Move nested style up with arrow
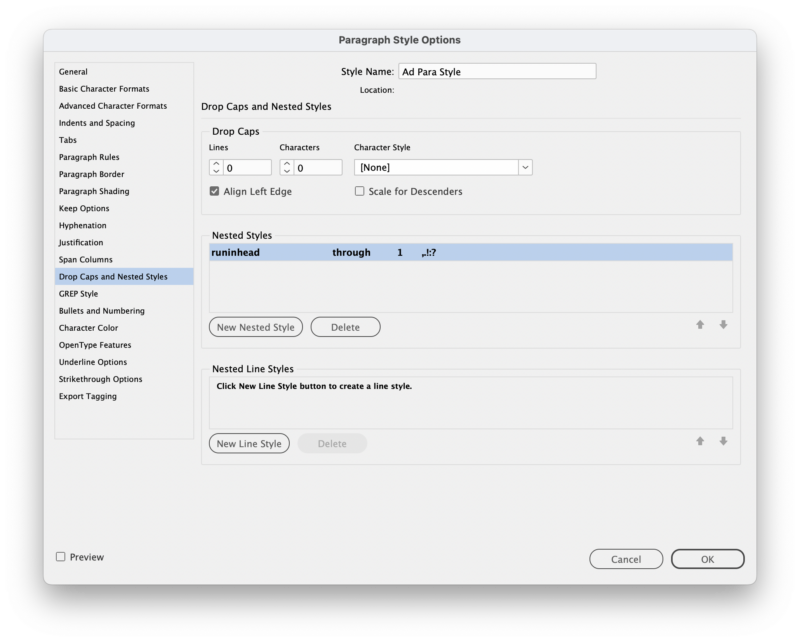 pyautogui.click(x=700, y=325)
